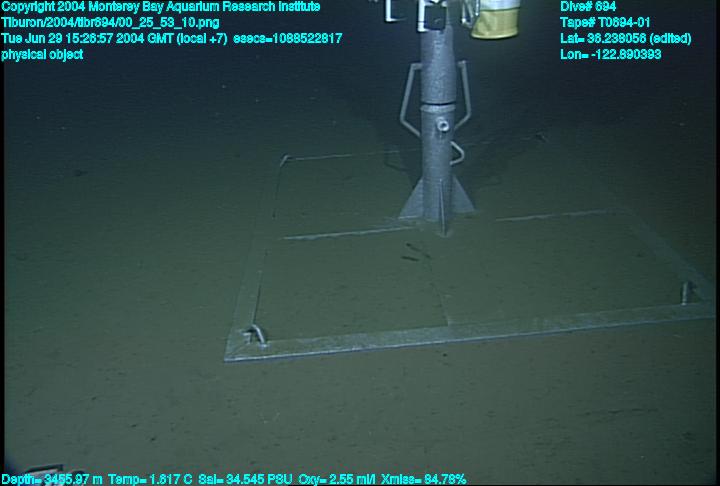Select the Xmiss= 84.78% readout
The image size is (720, 486).
click(422, 480)
